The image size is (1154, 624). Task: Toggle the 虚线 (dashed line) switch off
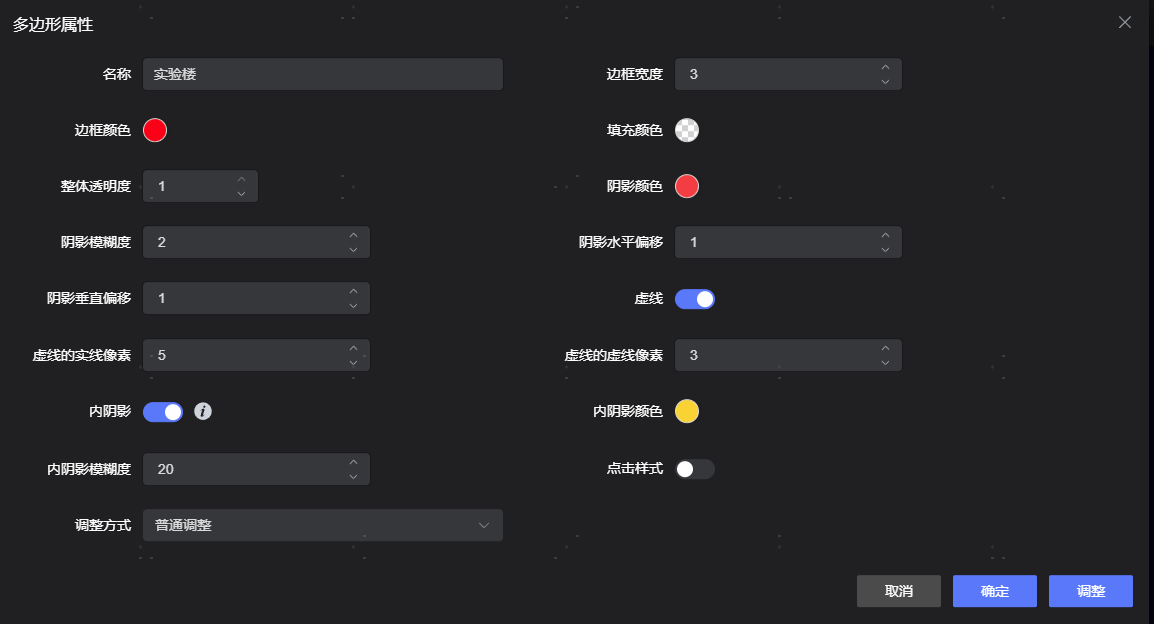(x=695, y=298)
